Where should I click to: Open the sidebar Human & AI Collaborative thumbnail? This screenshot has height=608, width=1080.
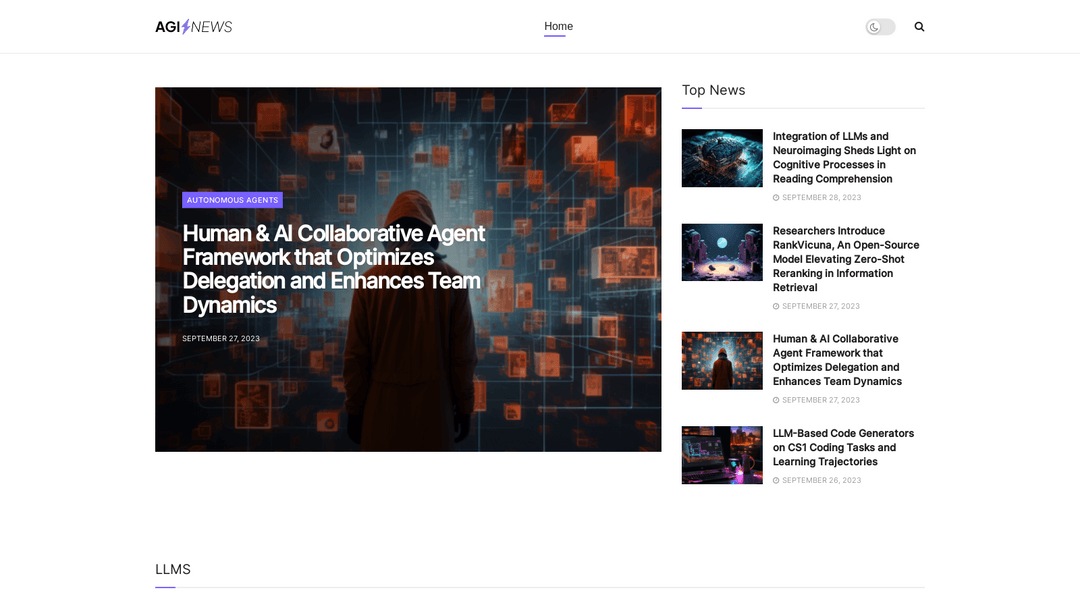(722, 361)
